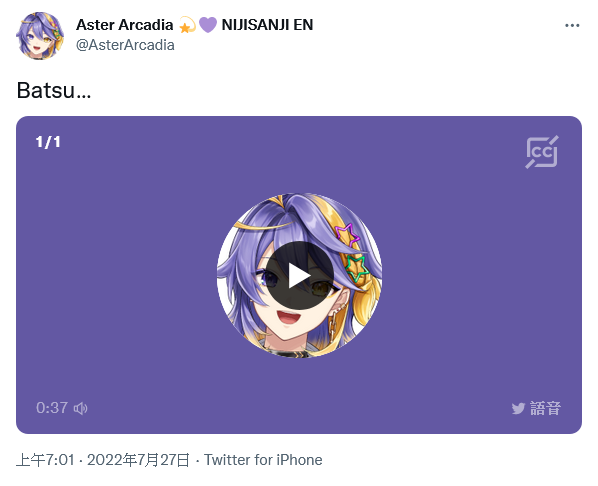Click the Twitter bird icon in the player
598x486 pixels.
click(518, 409)
